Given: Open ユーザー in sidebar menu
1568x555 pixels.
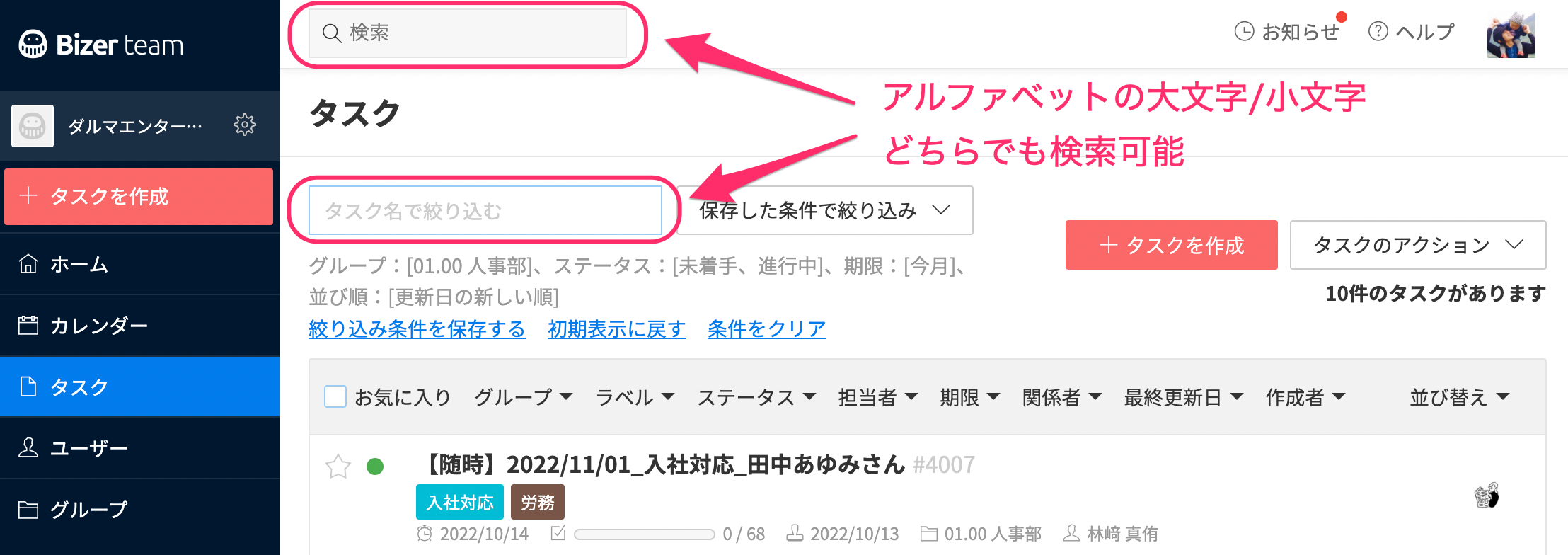Looking at the screenshot, I should (x=140, y=448).
